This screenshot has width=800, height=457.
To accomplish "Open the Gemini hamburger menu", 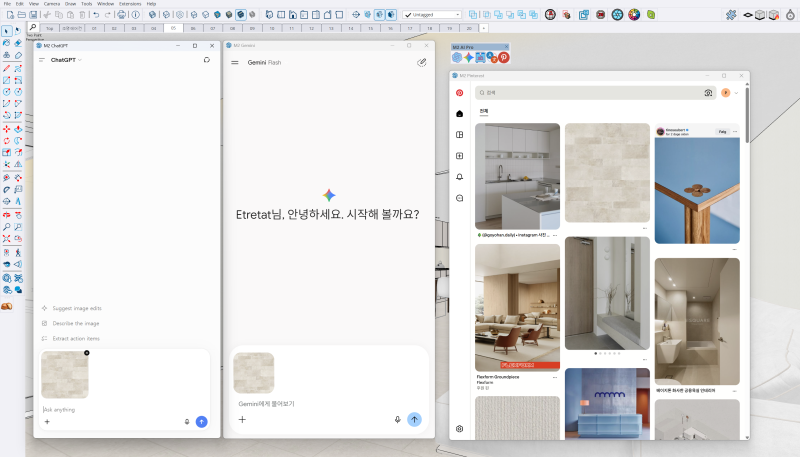I will coord(235,62).
